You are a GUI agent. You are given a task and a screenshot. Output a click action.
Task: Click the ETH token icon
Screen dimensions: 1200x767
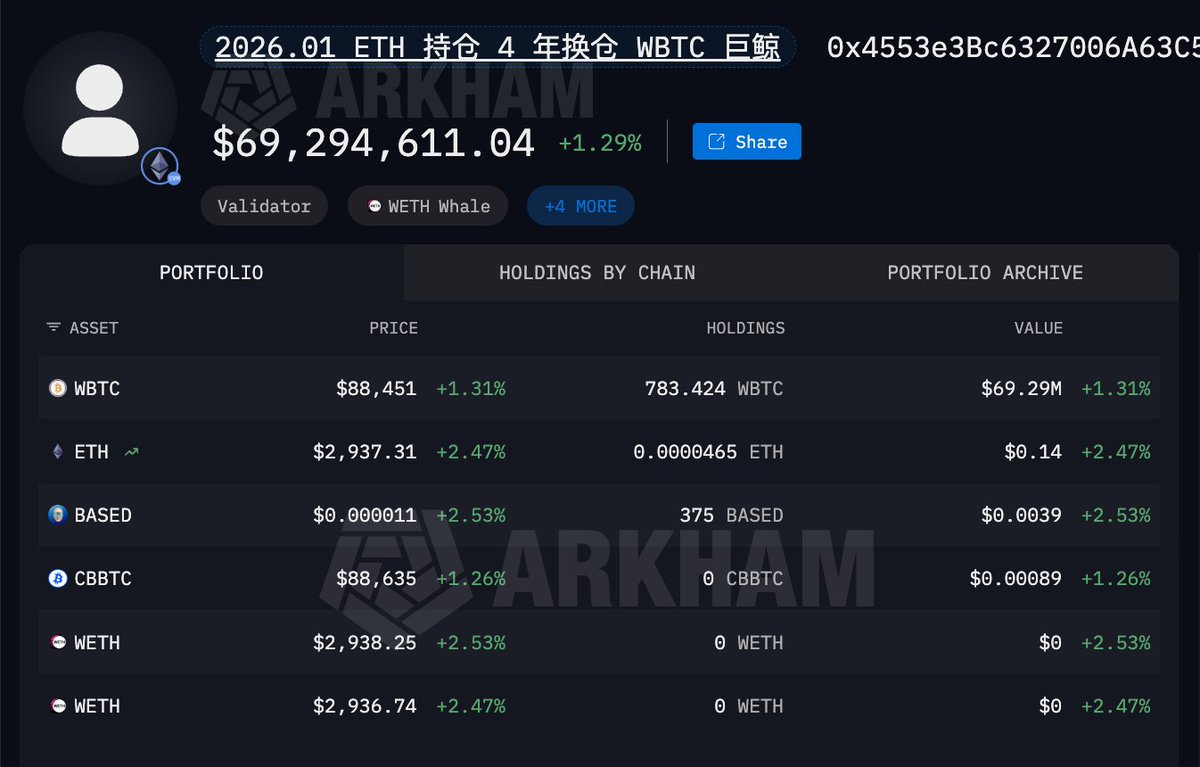[x=58, y=452]
